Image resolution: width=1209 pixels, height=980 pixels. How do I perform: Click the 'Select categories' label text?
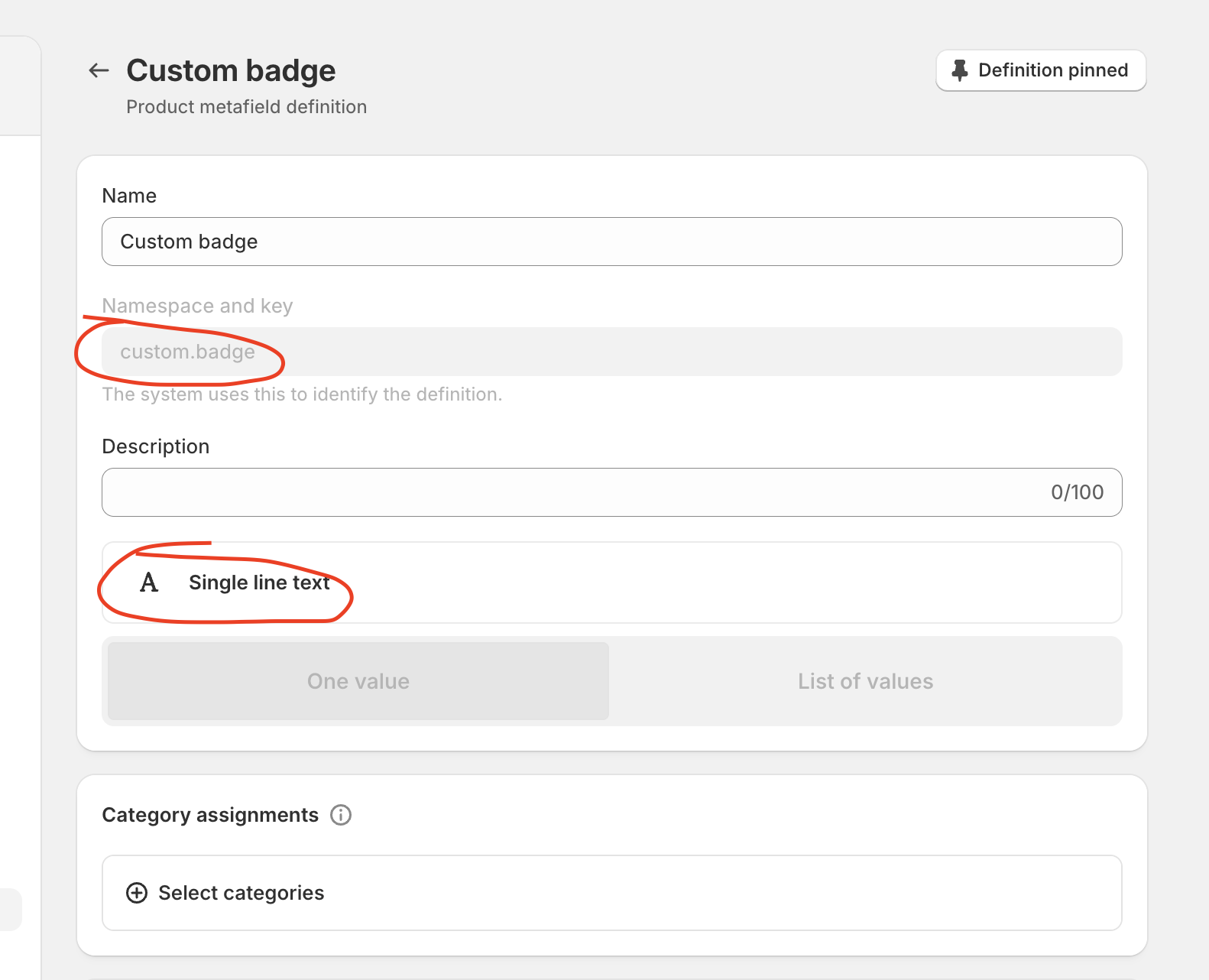point(241,893)
